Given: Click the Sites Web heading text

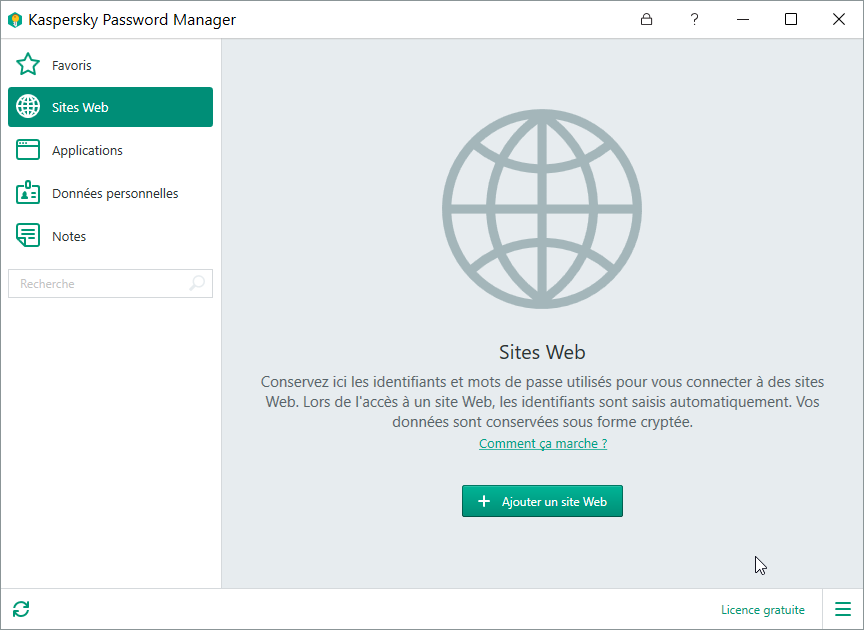Looking at the screenshot, I should point(542,352).
